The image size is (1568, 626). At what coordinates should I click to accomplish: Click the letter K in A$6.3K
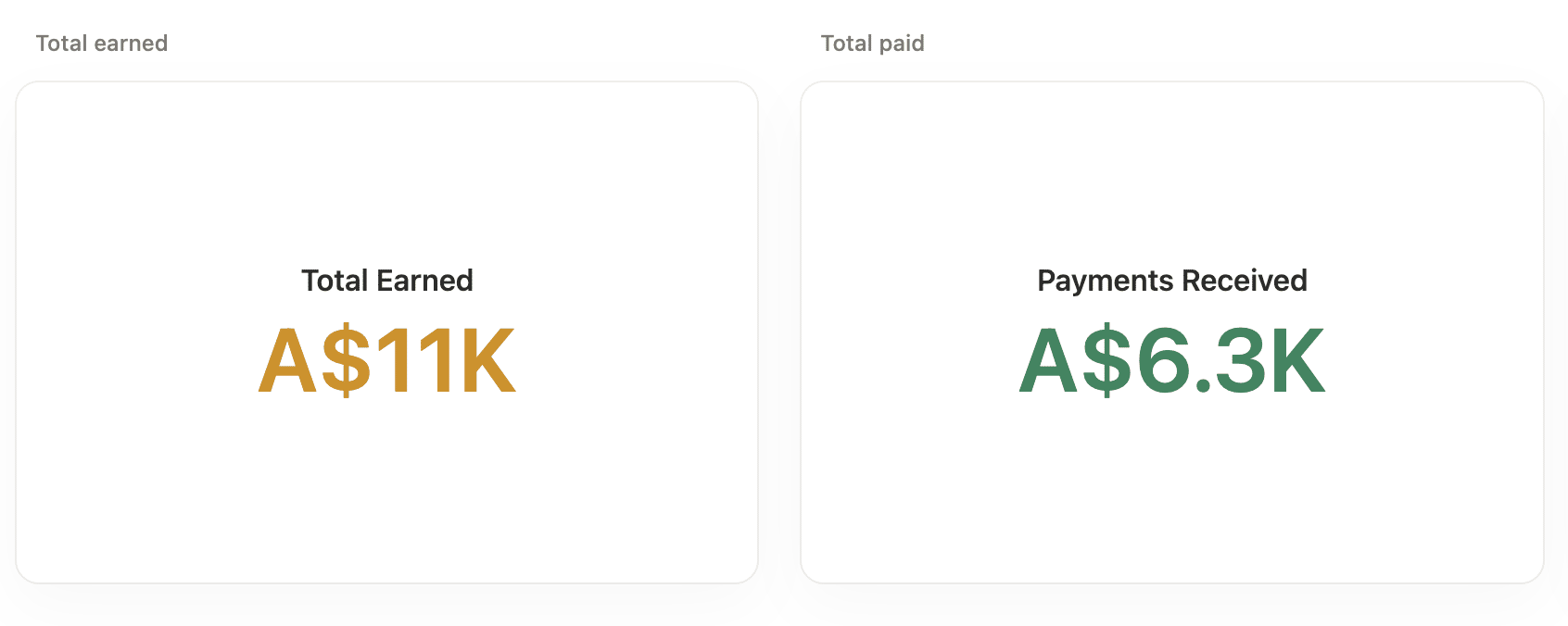pos(1296,361)
